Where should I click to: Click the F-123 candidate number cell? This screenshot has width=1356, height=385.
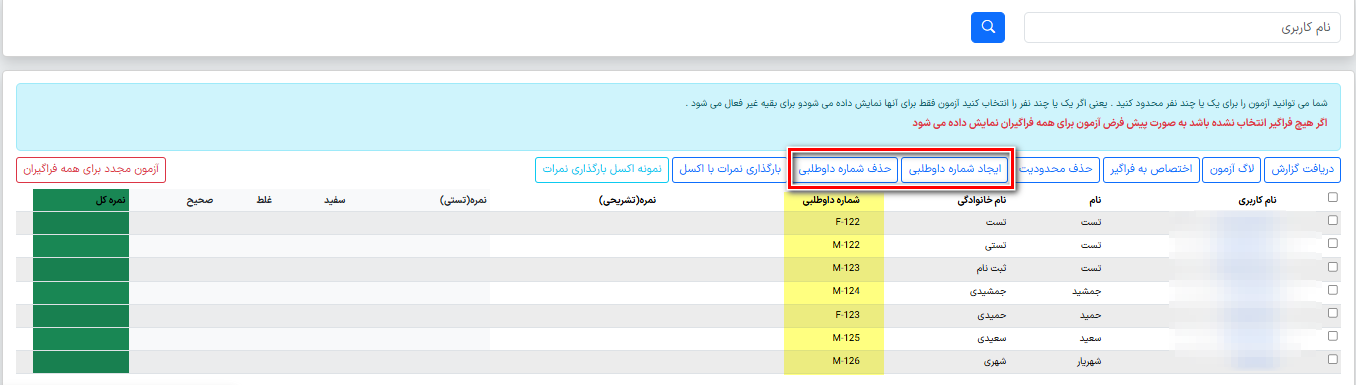click(833, 315)
